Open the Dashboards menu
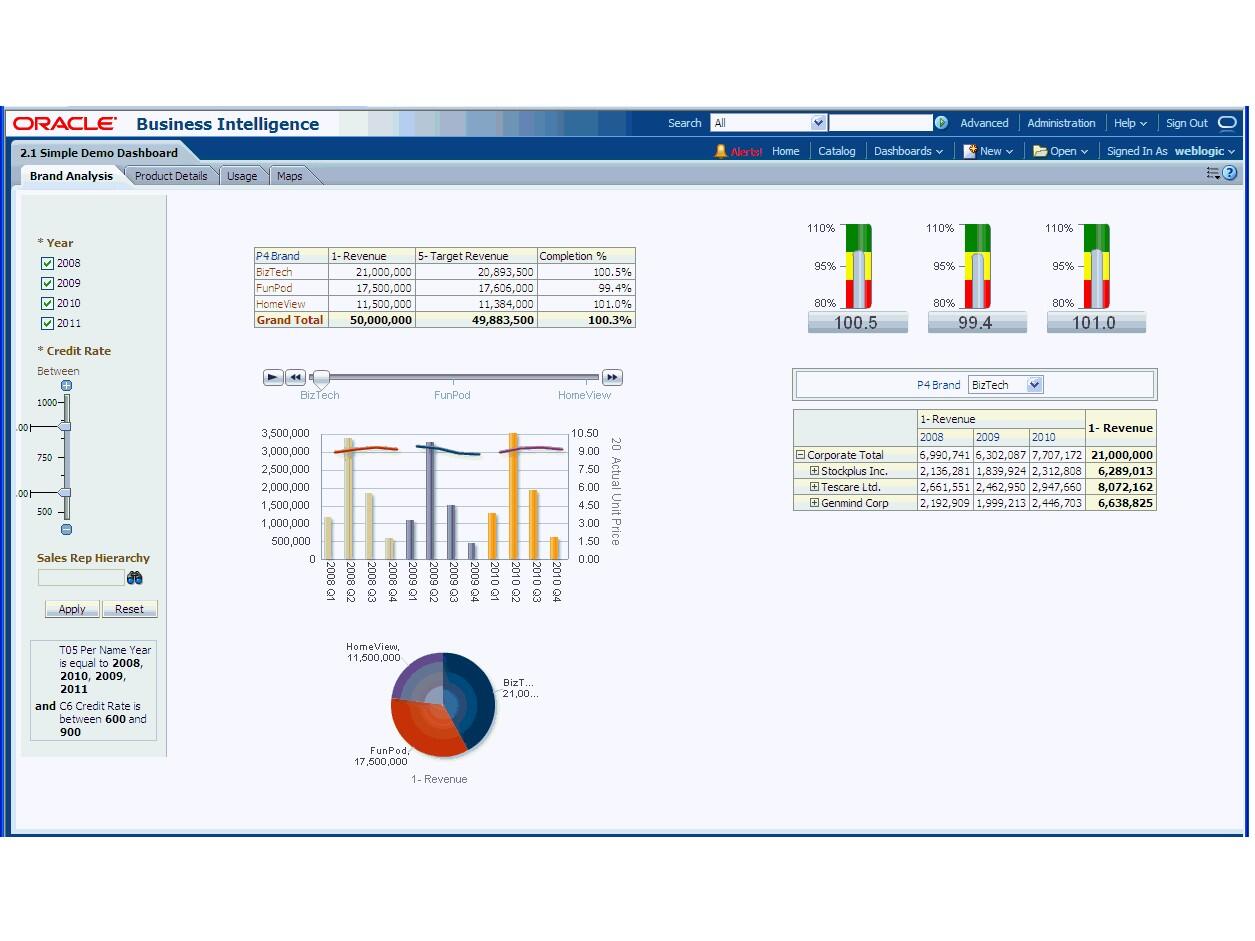Image resolution: width=1255 pixels, height=941 pixels. click(x=908, y=151)
